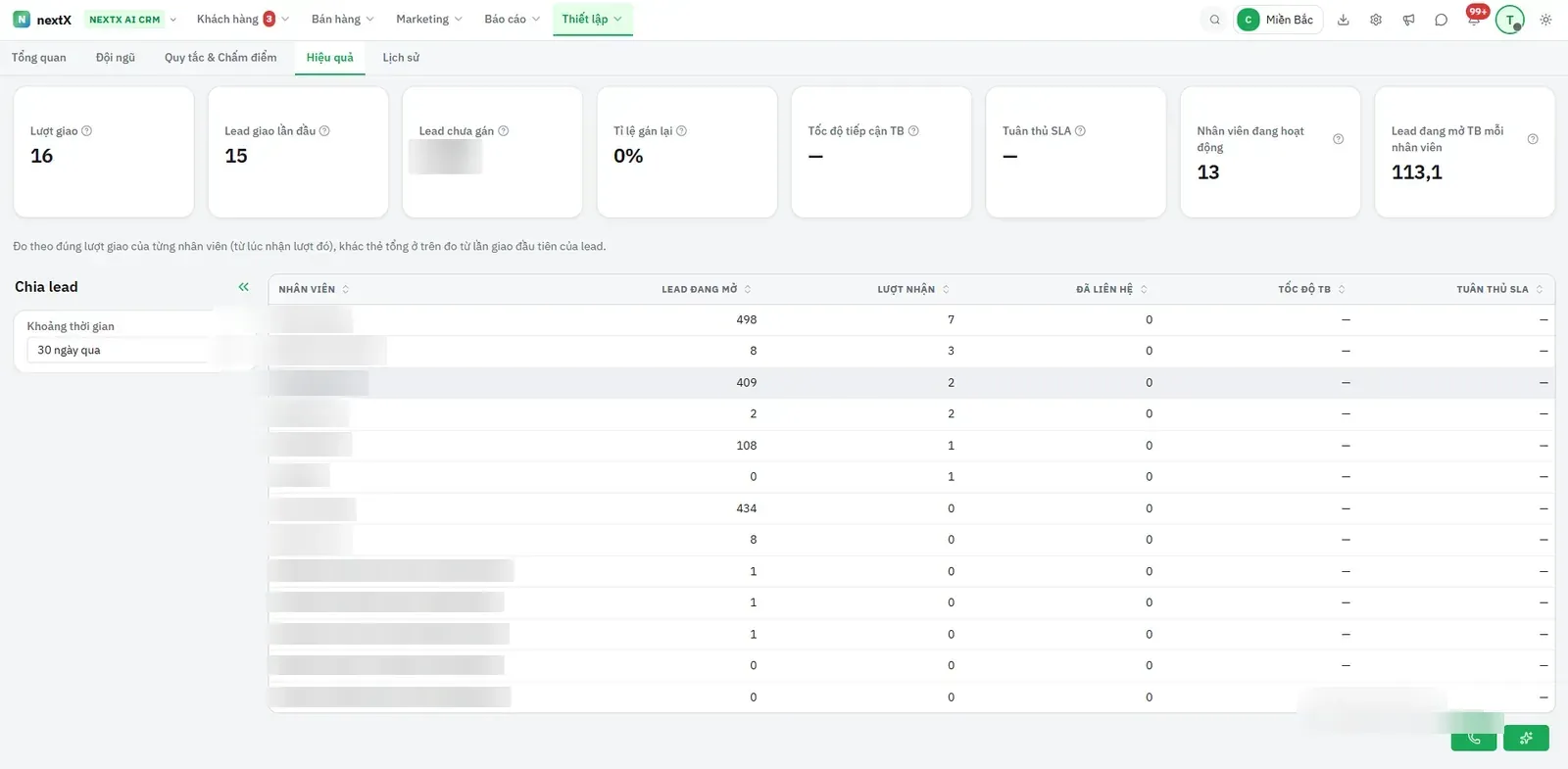
Task: Expand the Thiết lập menu
Action: [592, 20]
